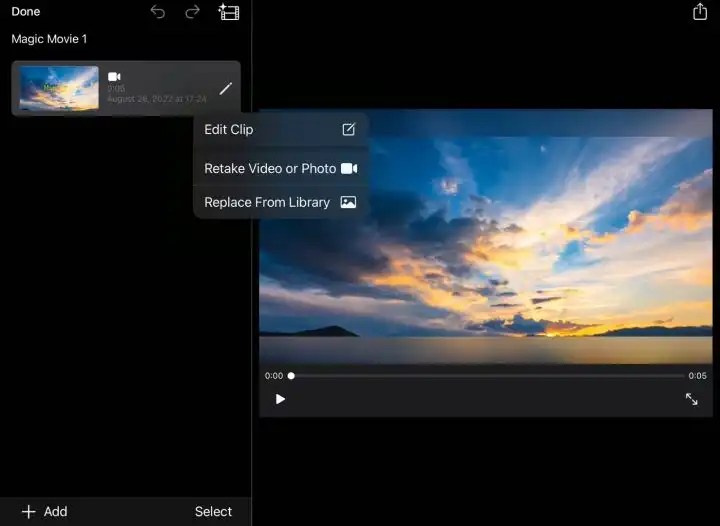Image resolution: width=720 pixels, height=526 pixels.
Task: Tap the Done button
Action: click(26, 11)
